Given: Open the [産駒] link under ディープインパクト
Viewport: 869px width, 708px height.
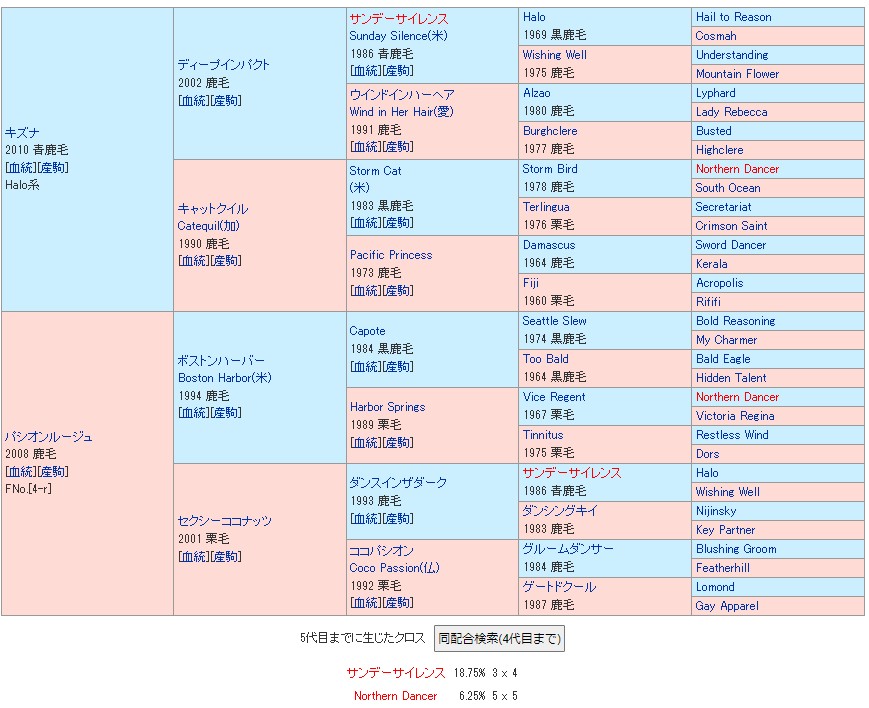Looking at the screenshot, I should [x=225, y=100].
